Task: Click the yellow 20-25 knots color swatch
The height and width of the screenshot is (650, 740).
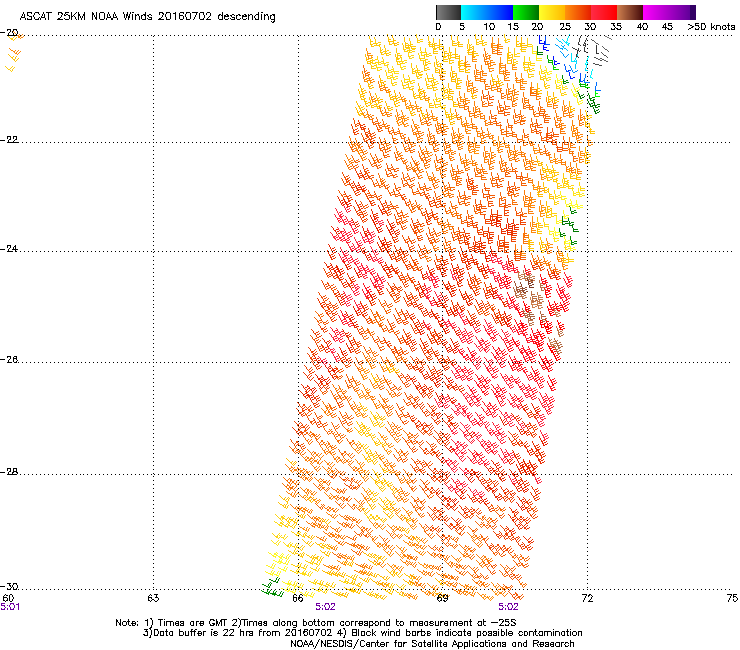Action: click(x=552, y=12)
